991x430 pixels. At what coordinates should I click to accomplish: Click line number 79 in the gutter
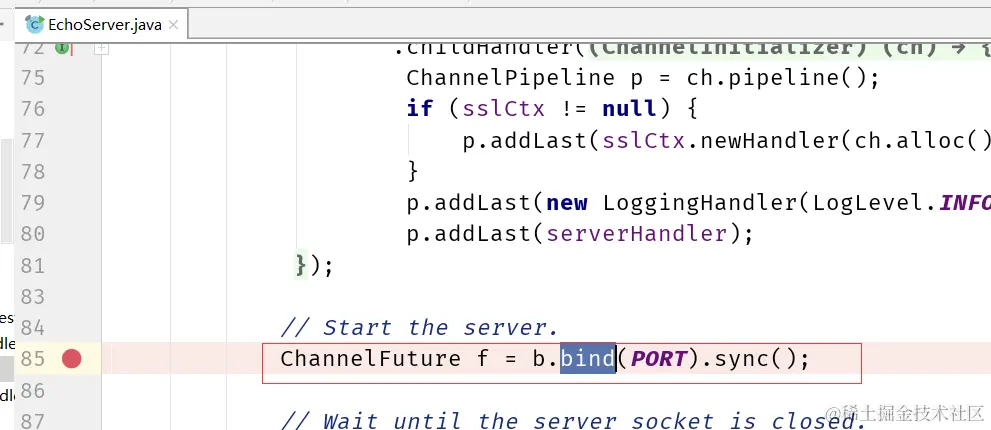(x=32, y=203)
